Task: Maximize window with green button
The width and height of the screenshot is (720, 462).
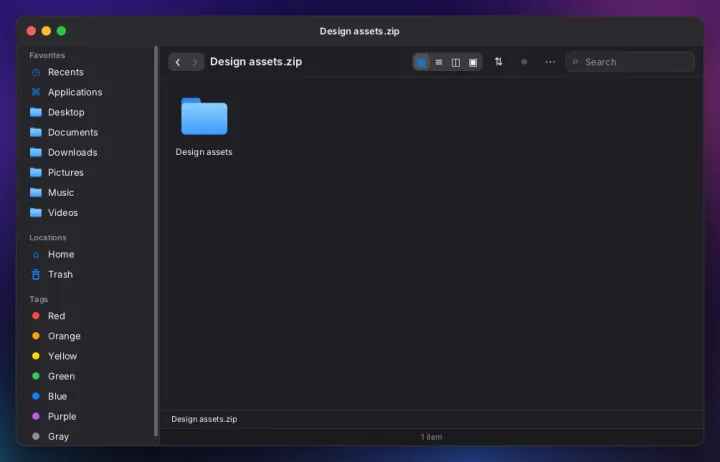Action: pos(62,31)
